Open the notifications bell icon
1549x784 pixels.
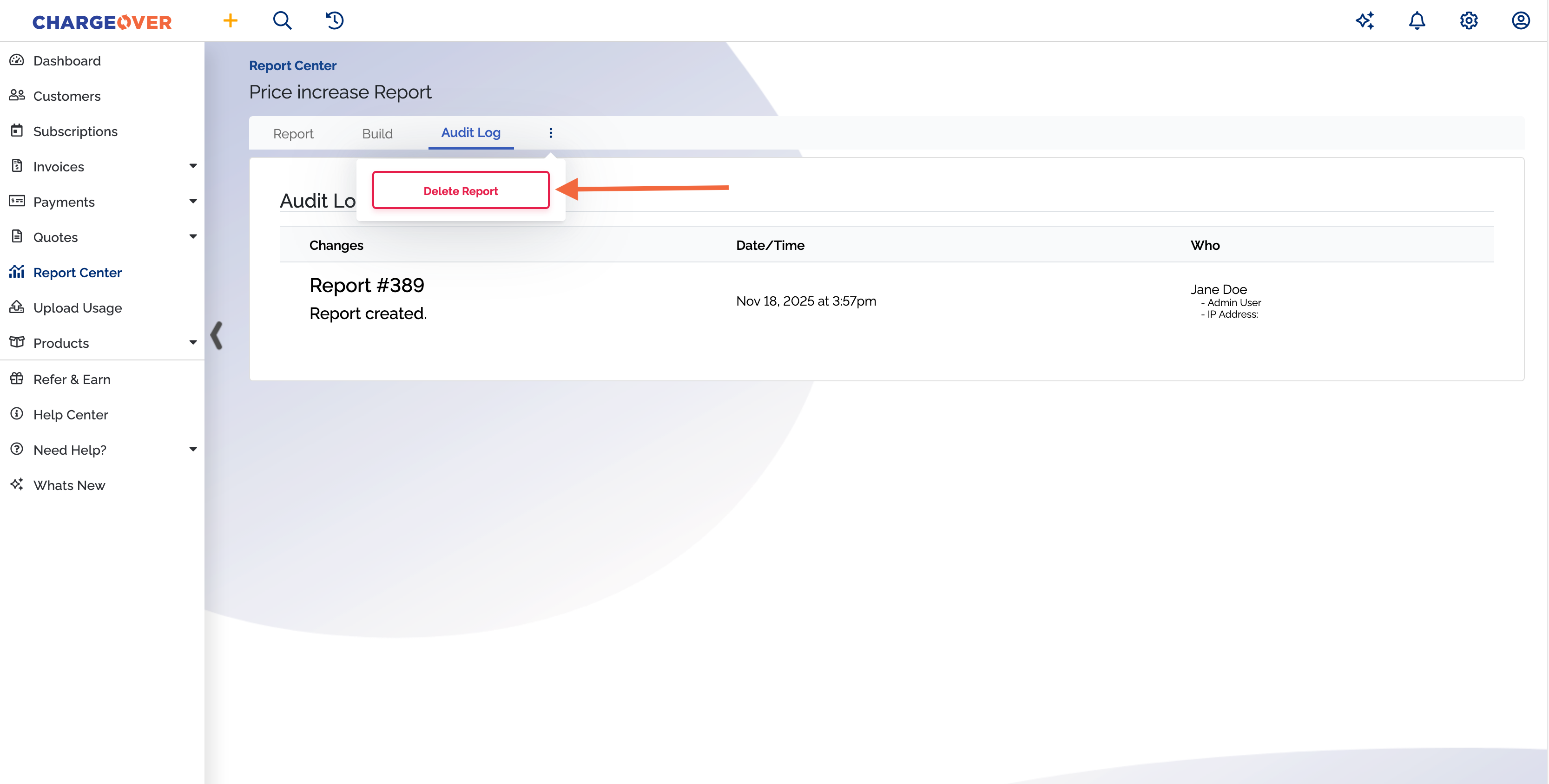click(1417, 21)
